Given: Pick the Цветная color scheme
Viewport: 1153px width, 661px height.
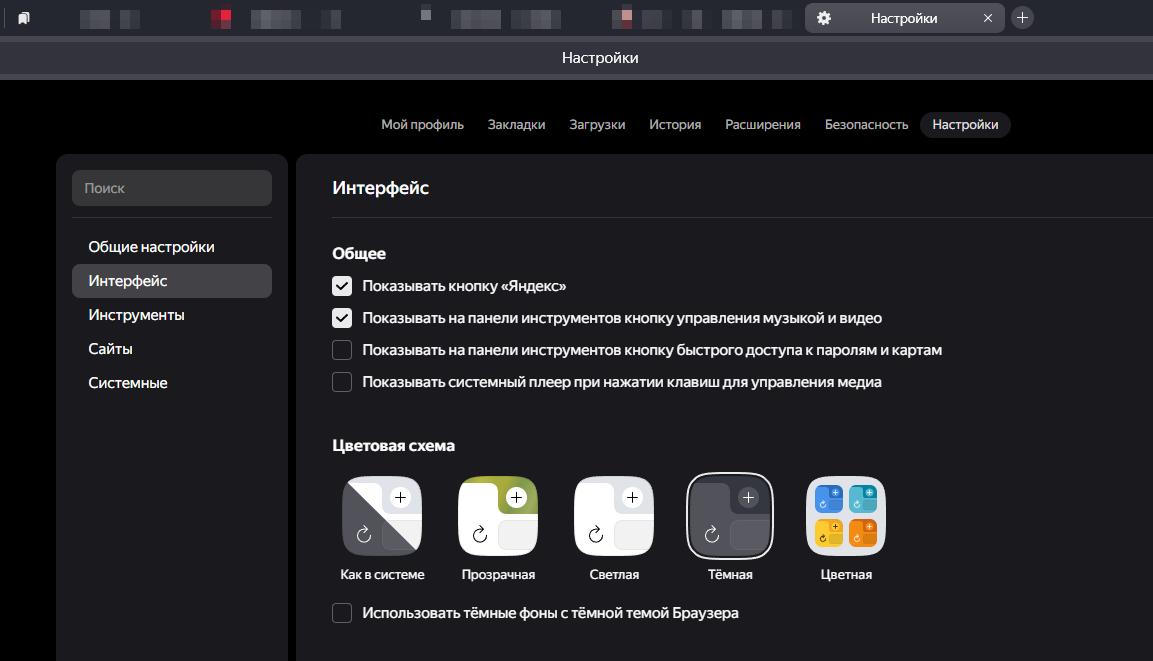Looking at the screenshot, I should point(846,516).
